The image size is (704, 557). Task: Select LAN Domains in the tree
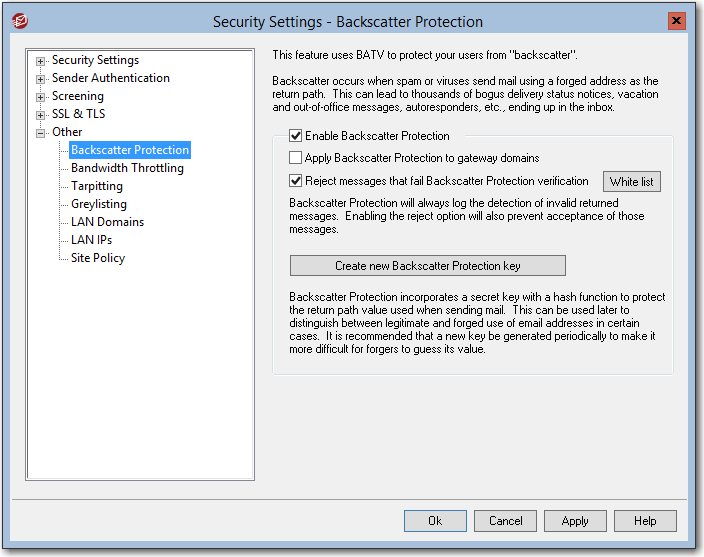(x=107, y=222)
